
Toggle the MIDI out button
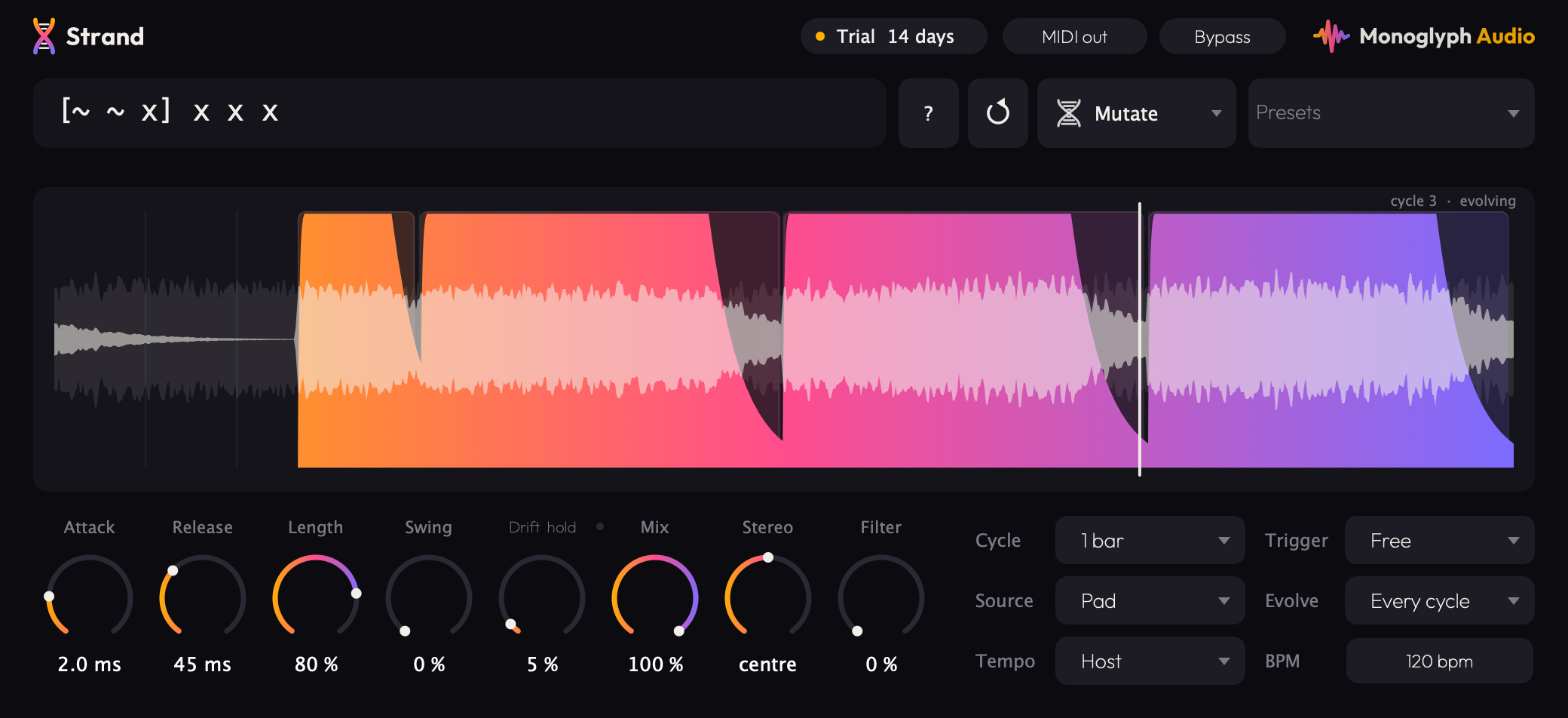pyautogui.click(x=1074, y=36)
